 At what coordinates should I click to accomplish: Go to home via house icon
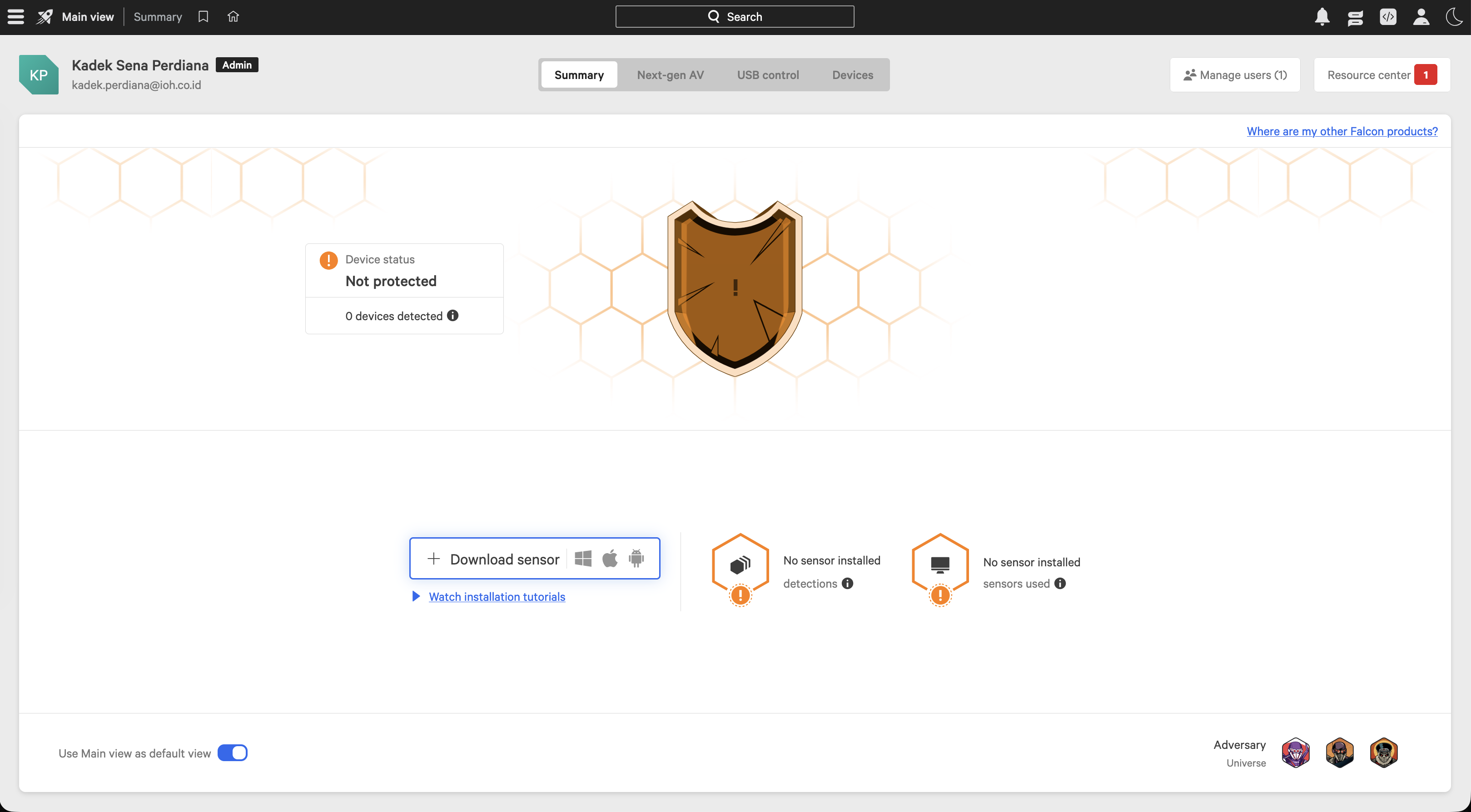coord(233,16)
